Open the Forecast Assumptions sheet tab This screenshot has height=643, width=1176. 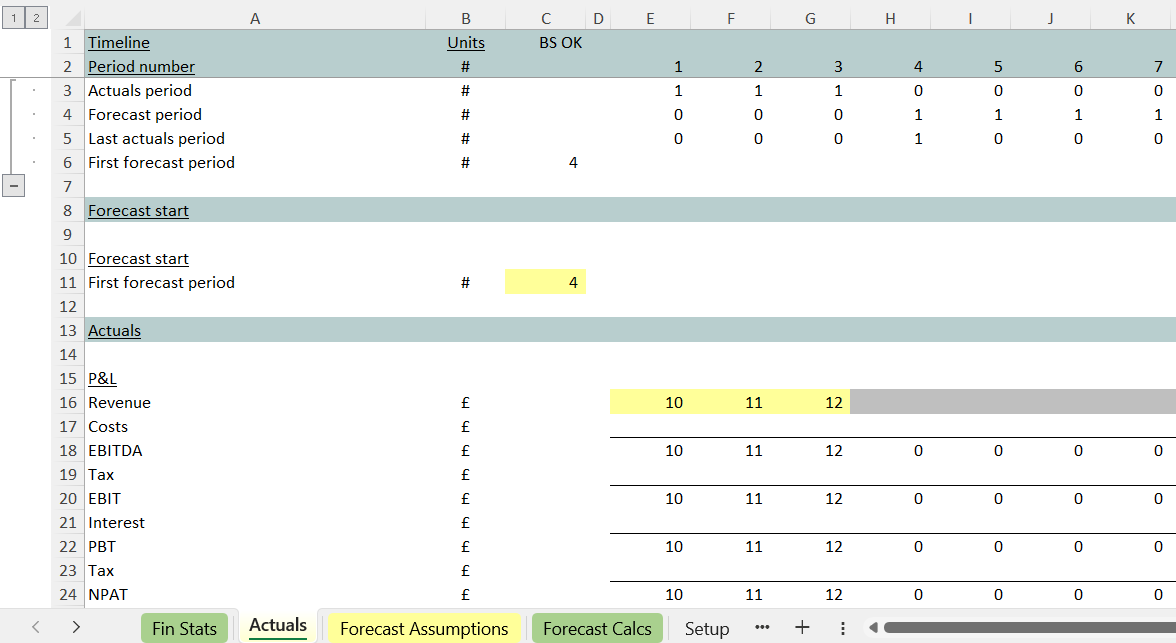tap(424, 628)
